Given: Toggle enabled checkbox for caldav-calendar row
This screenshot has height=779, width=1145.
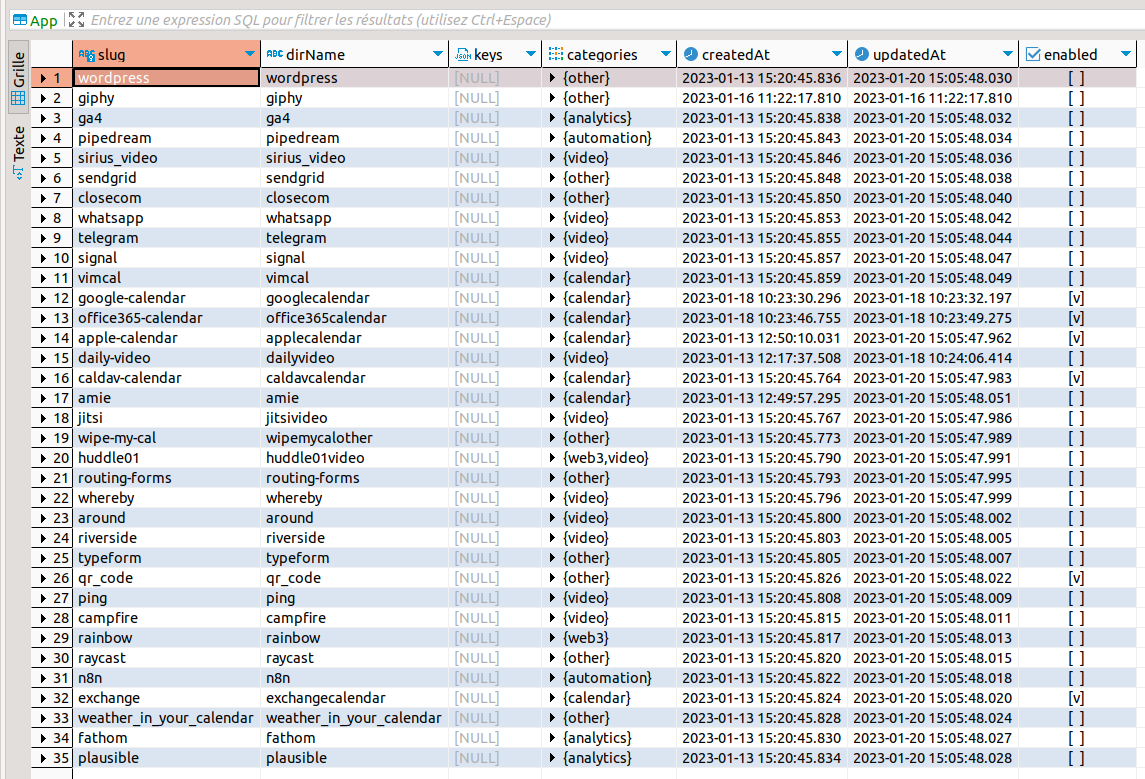Looking at the screenshot, I should tap(1076, 378).
